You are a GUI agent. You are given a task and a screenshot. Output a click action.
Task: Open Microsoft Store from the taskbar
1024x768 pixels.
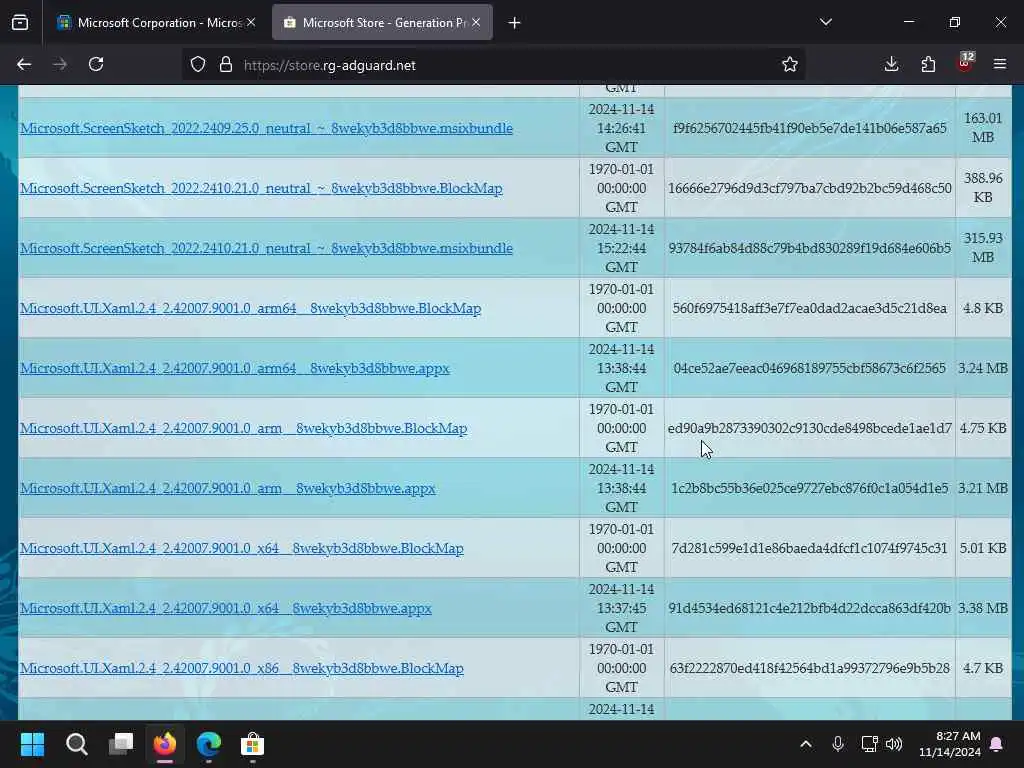[x=253, y=744]
